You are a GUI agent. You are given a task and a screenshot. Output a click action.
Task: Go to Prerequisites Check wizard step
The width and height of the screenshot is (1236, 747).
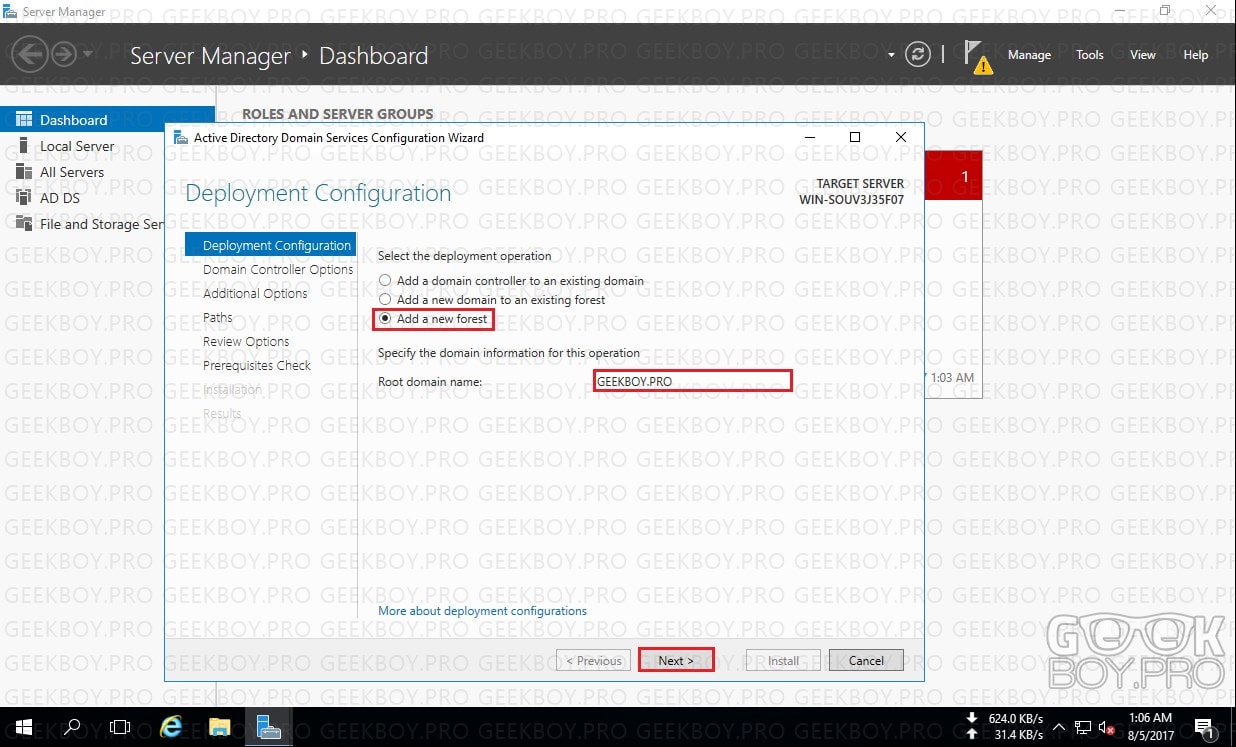point(257,365)
